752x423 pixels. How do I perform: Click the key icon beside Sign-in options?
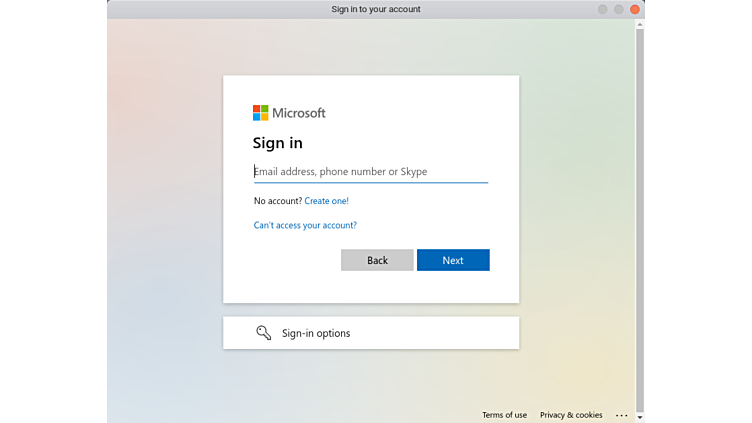click(263, 332)
